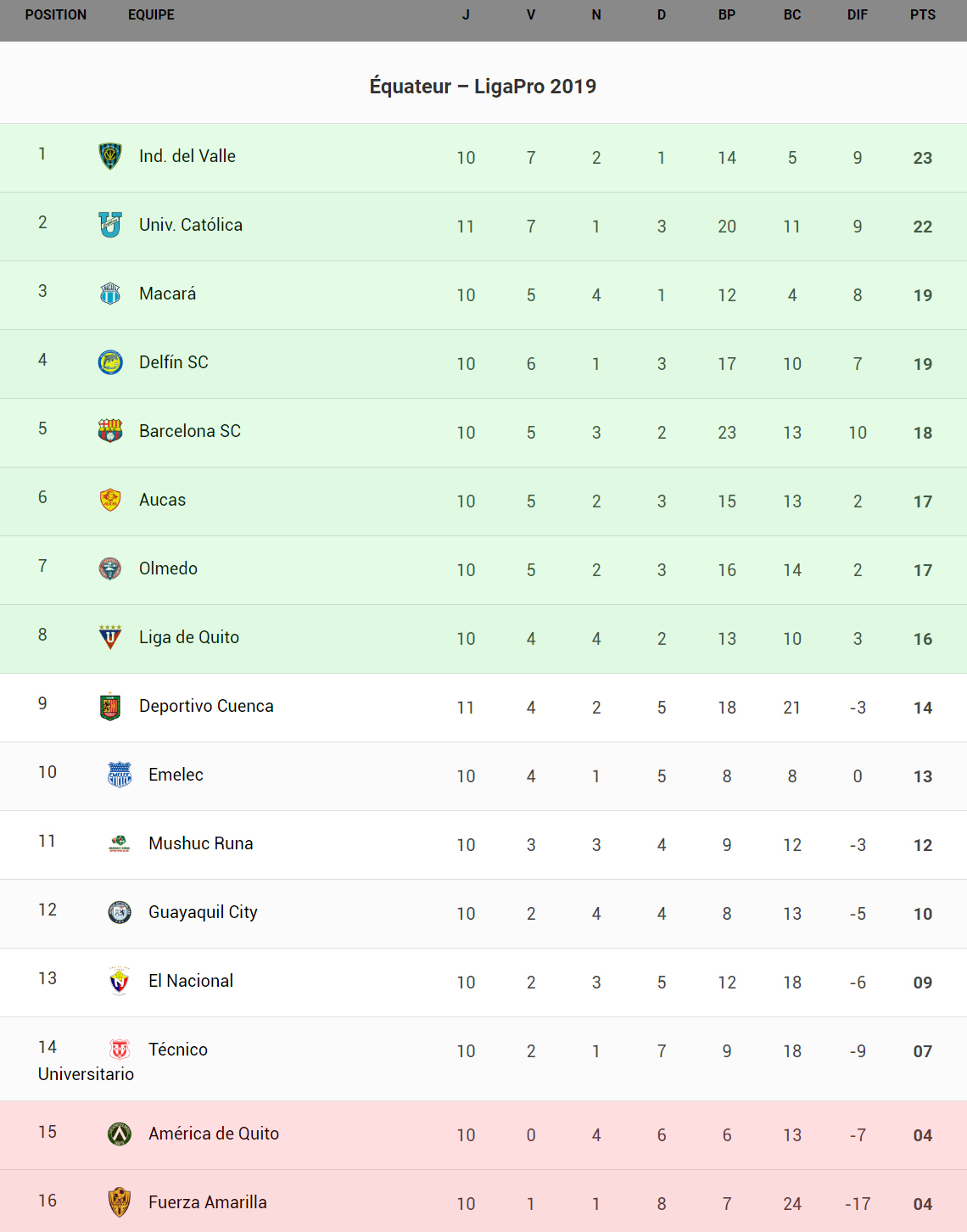
Task: Click the El Nacional team logo
Action: [120, 981]
